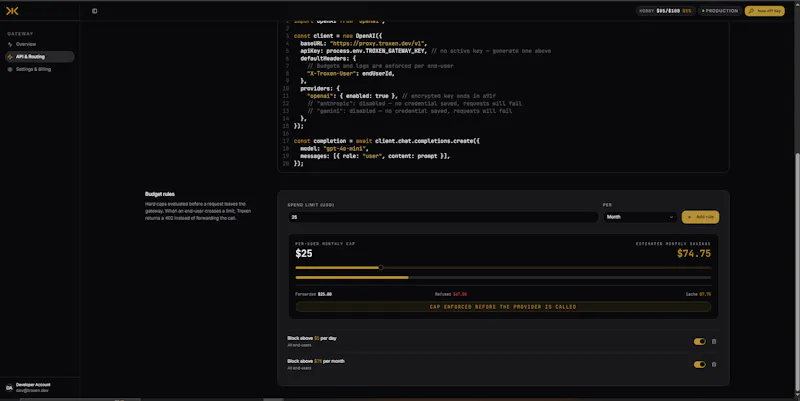
Task: Toggle the sidebar collapse icon
Action: tap(94, 11)
